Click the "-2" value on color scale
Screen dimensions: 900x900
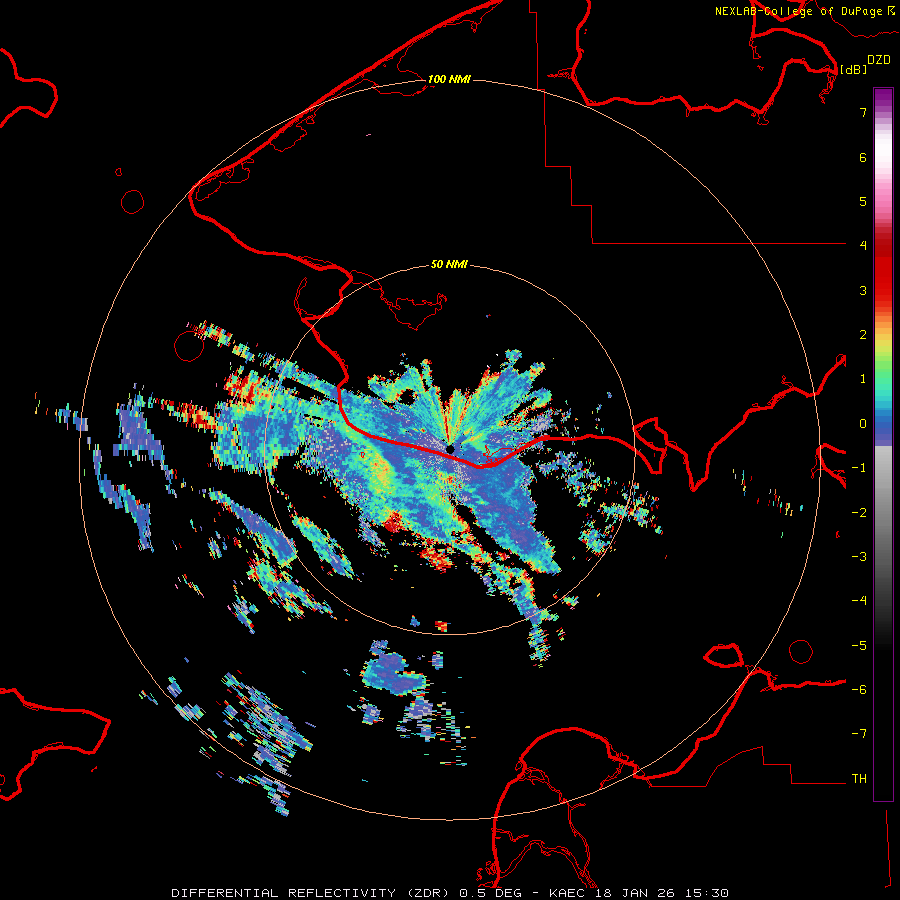pyautogui.click(x=859, y=513)
